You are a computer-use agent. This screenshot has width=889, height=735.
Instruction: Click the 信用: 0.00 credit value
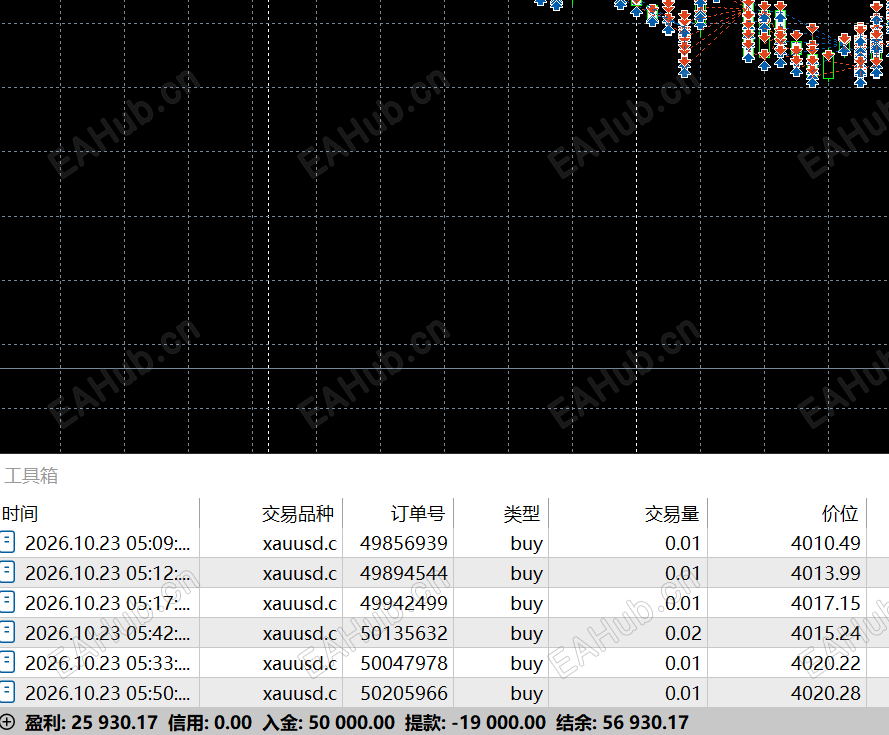210,723
